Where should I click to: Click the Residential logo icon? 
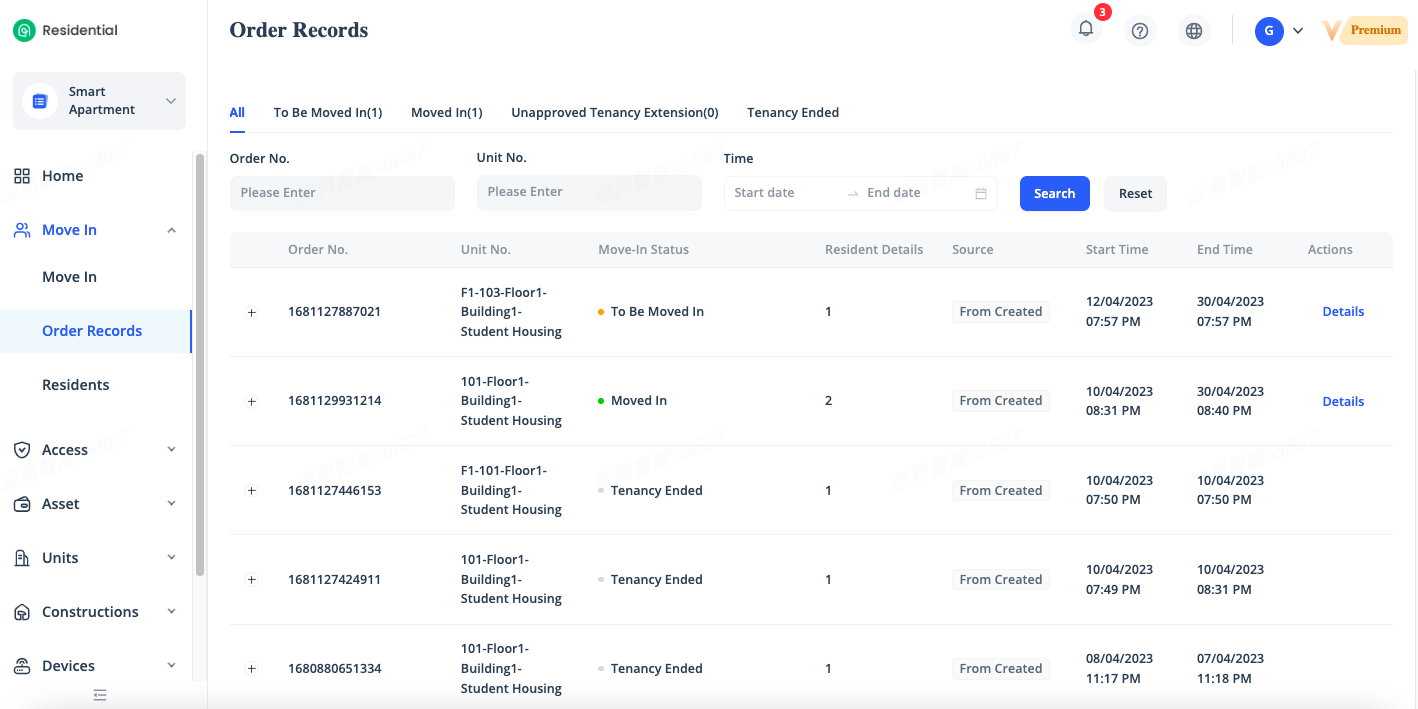pos(24,31)
